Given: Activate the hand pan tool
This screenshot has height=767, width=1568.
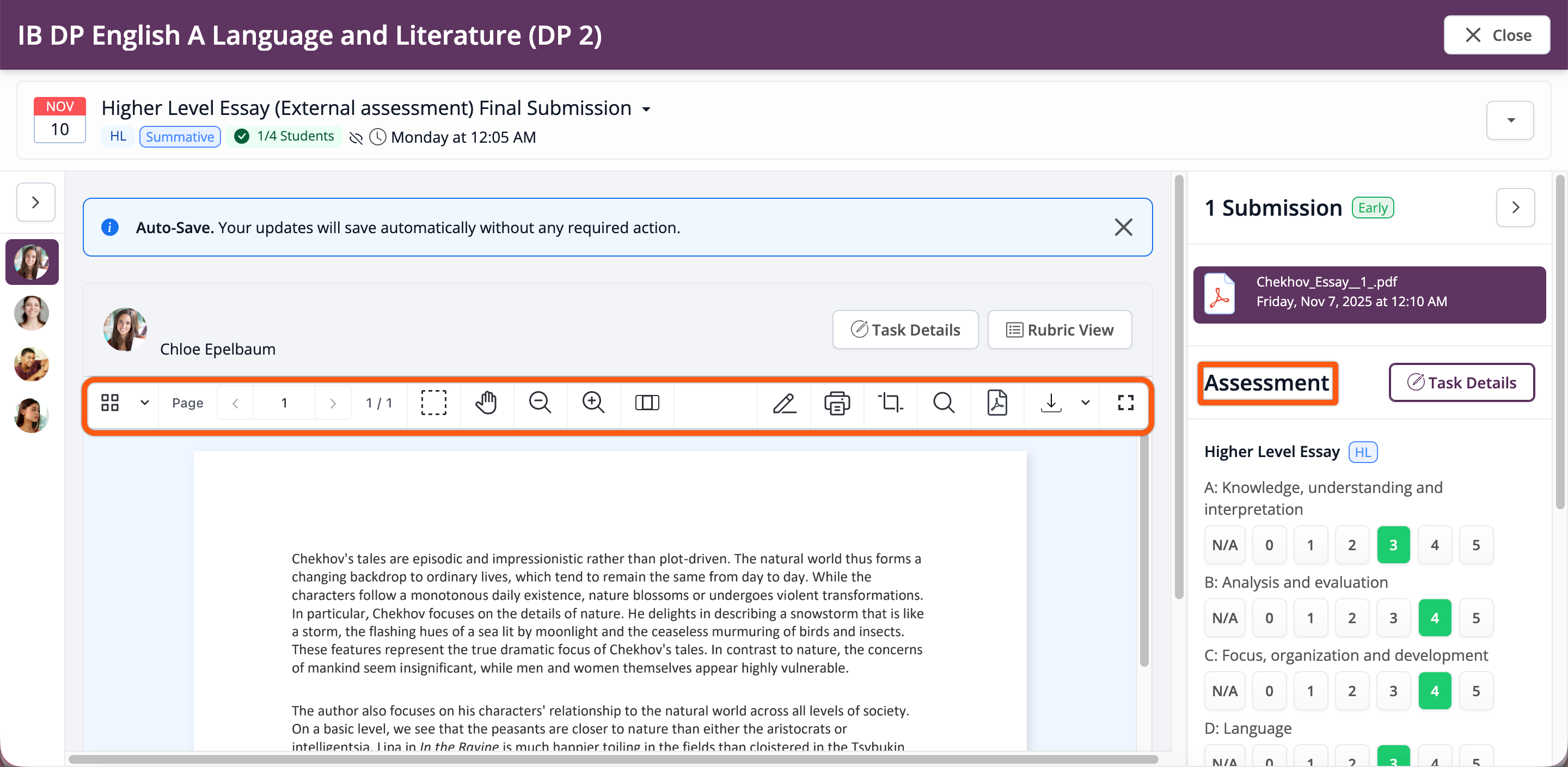Looking at the screenshot, I should pyautogui.click(x=486, y=403).
